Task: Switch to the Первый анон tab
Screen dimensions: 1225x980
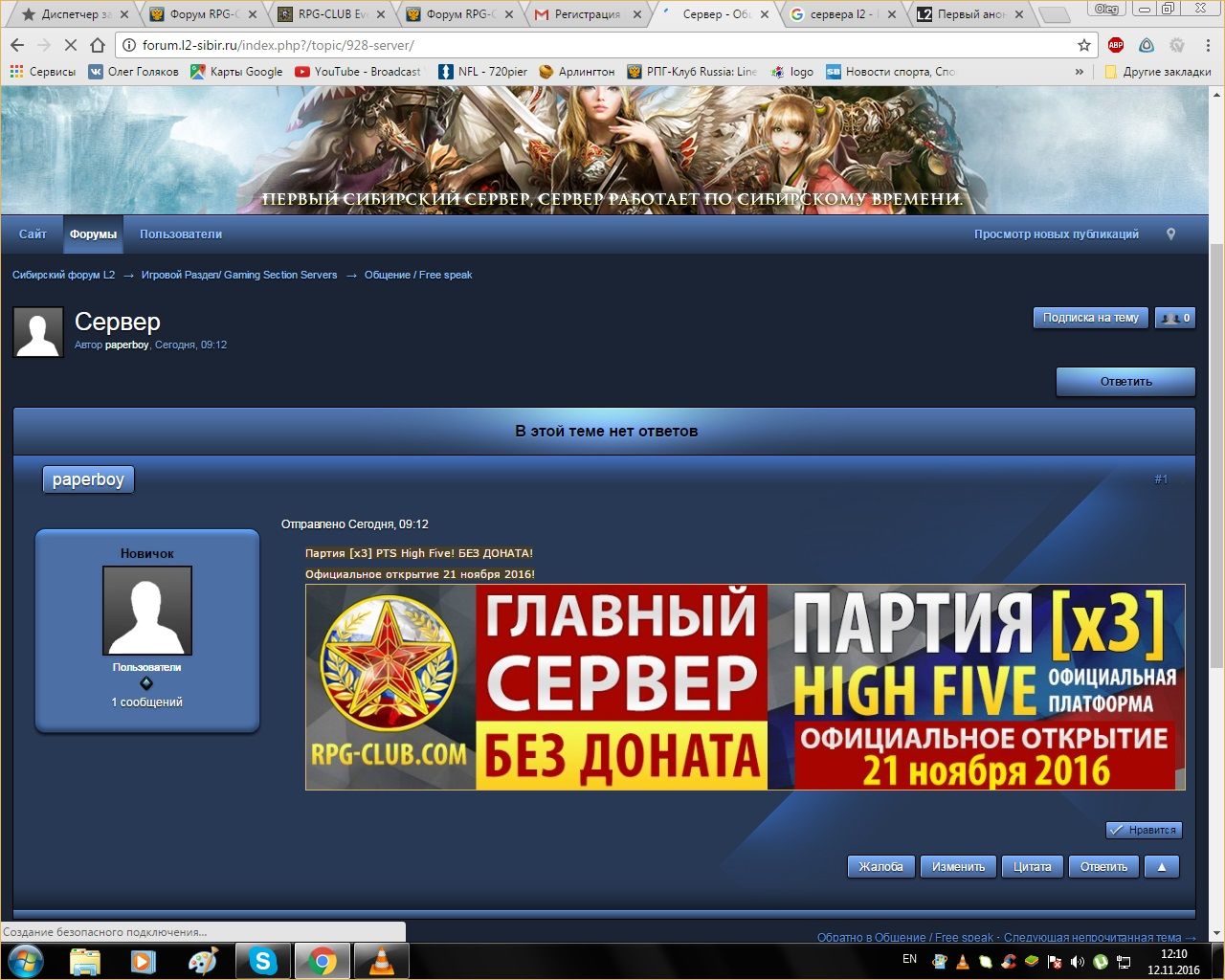Action: [969, 14]
